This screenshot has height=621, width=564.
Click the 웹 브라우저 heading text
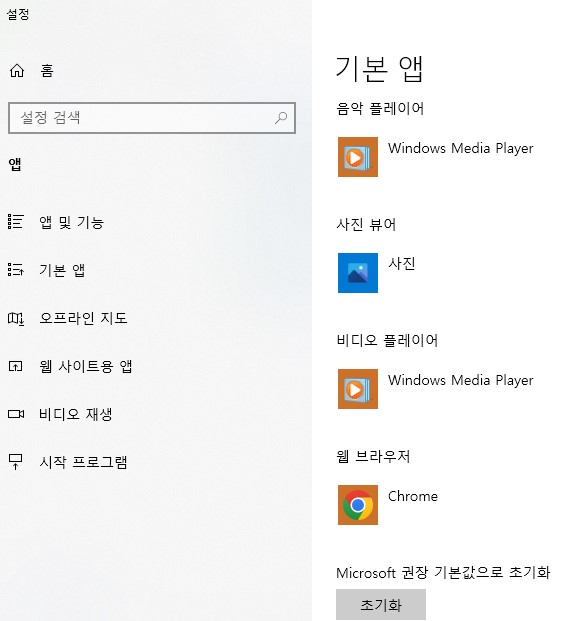pyautogui.click(x=373, y=457)
